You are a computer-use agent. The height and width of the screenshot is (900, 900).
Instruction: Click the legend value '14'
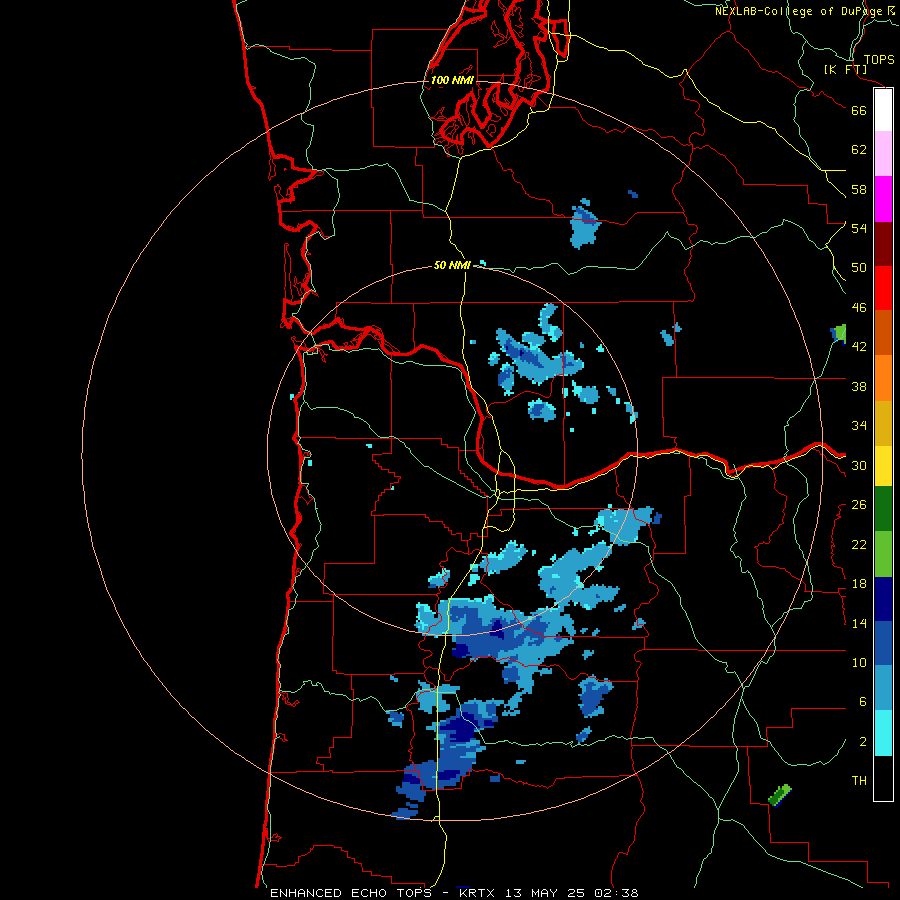coord(859,623)
